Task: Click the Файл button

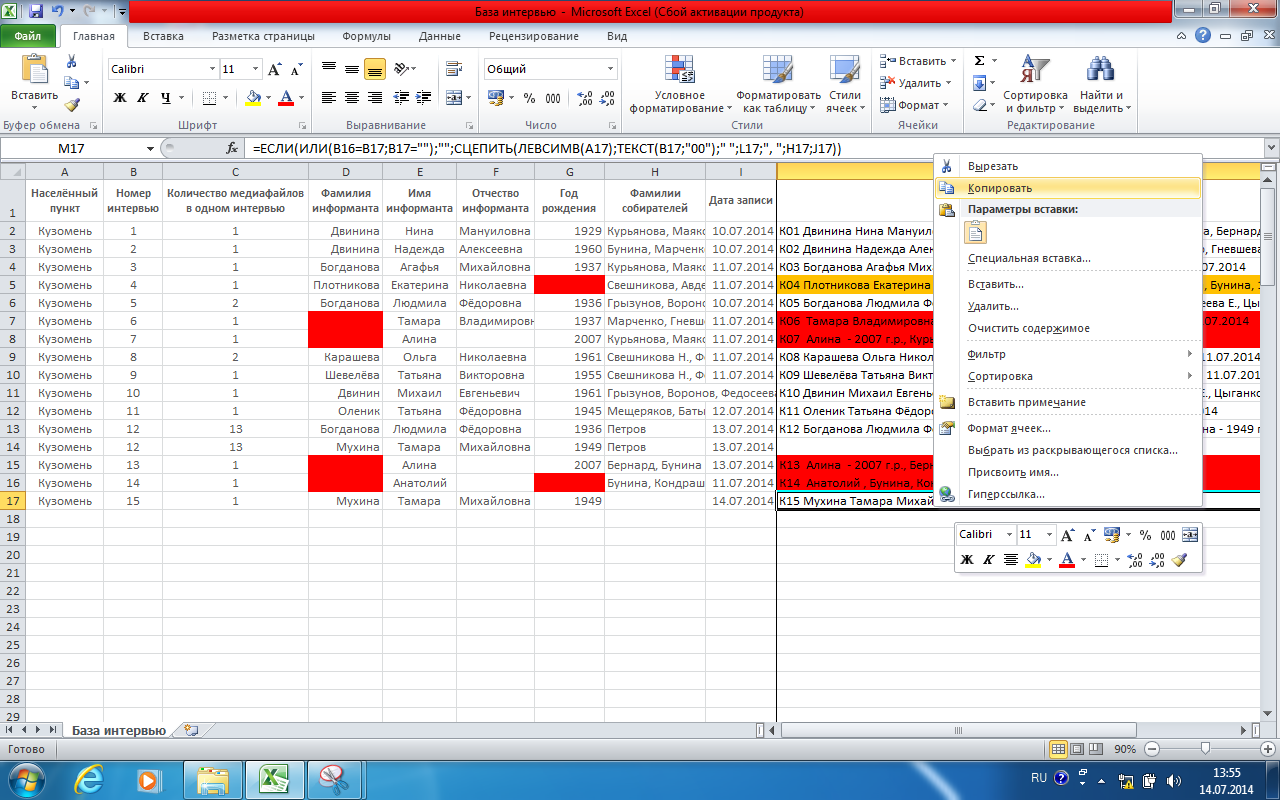Action: (x=28, y=36)
